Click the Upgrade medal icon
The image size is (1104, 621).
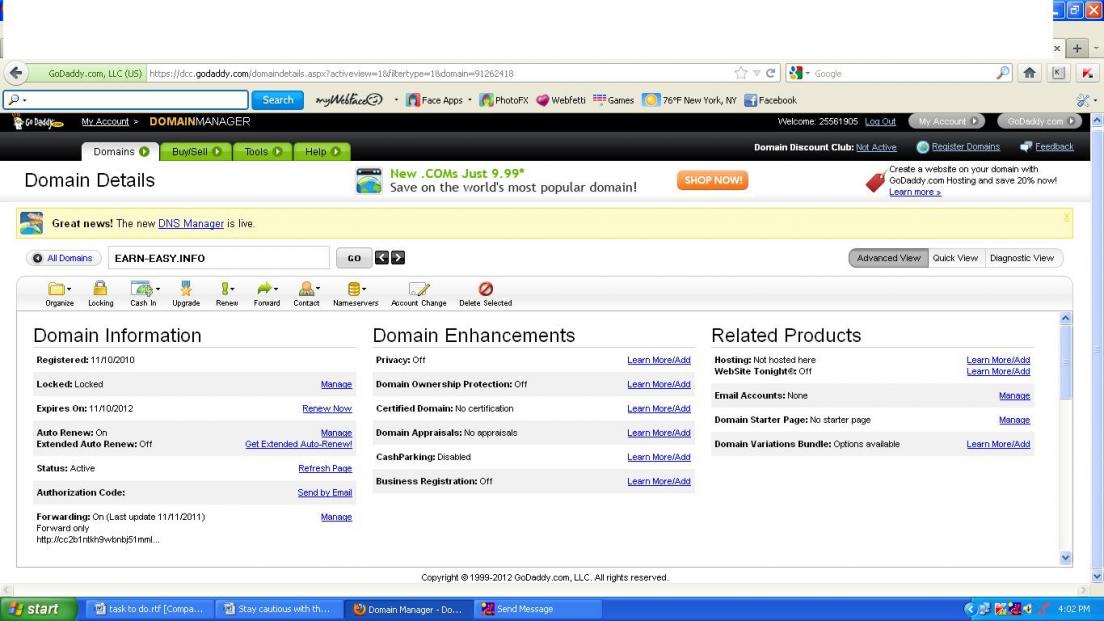point(185,289)
